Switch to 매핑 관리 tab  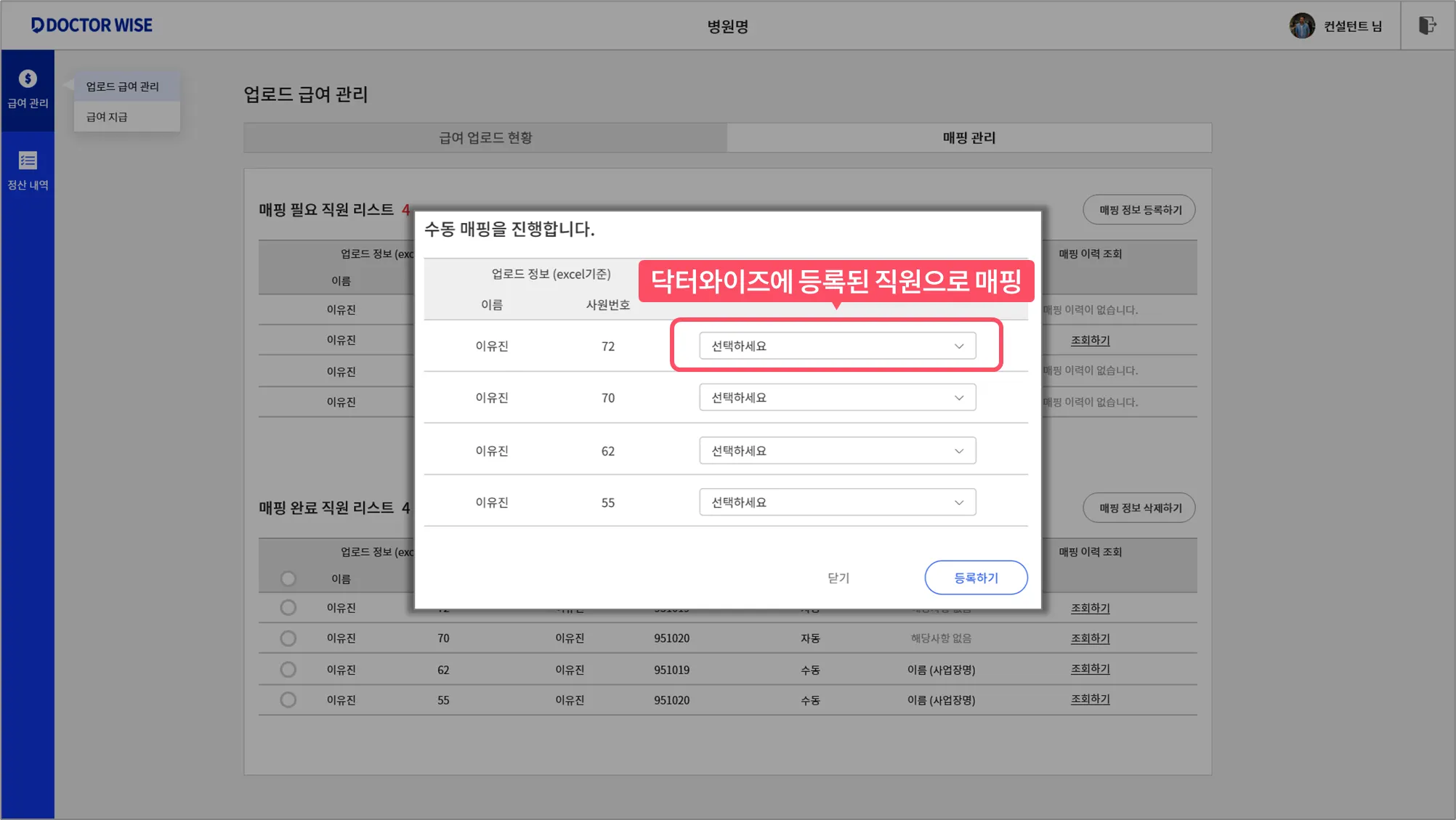coord(968,138)
